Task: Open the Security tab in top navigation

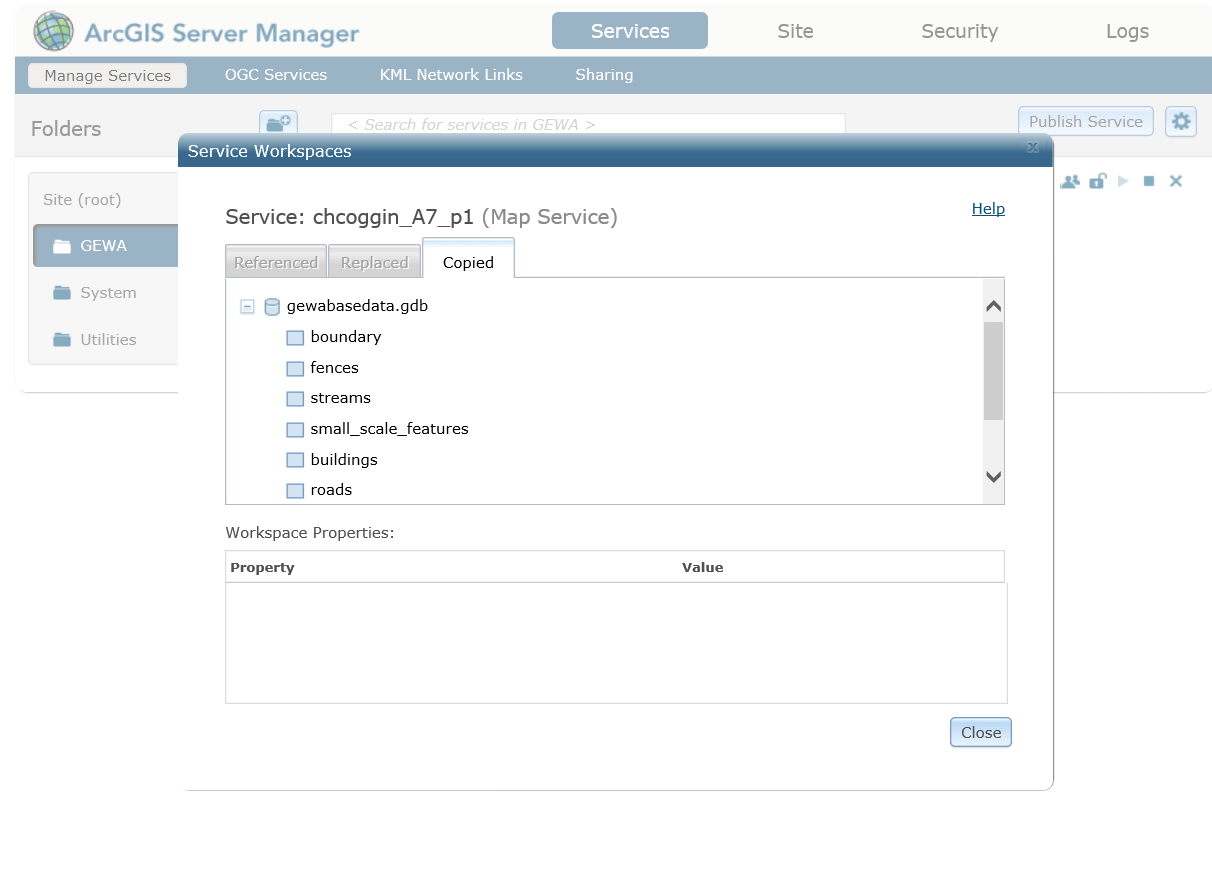Action: tap(959, 31)
